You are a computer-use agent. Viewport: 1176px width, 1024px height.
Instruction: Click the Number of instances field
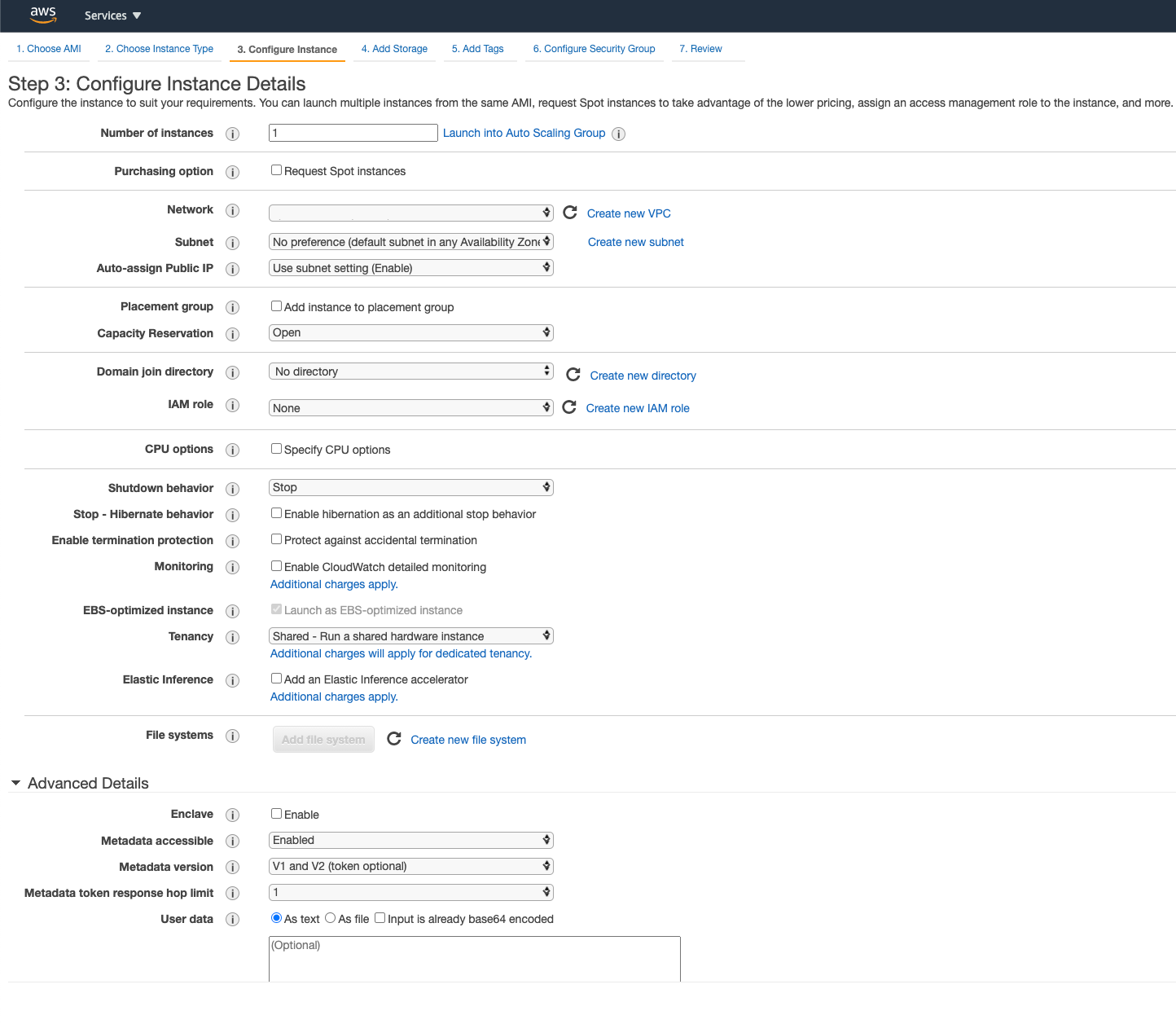(x=353, y=133)
